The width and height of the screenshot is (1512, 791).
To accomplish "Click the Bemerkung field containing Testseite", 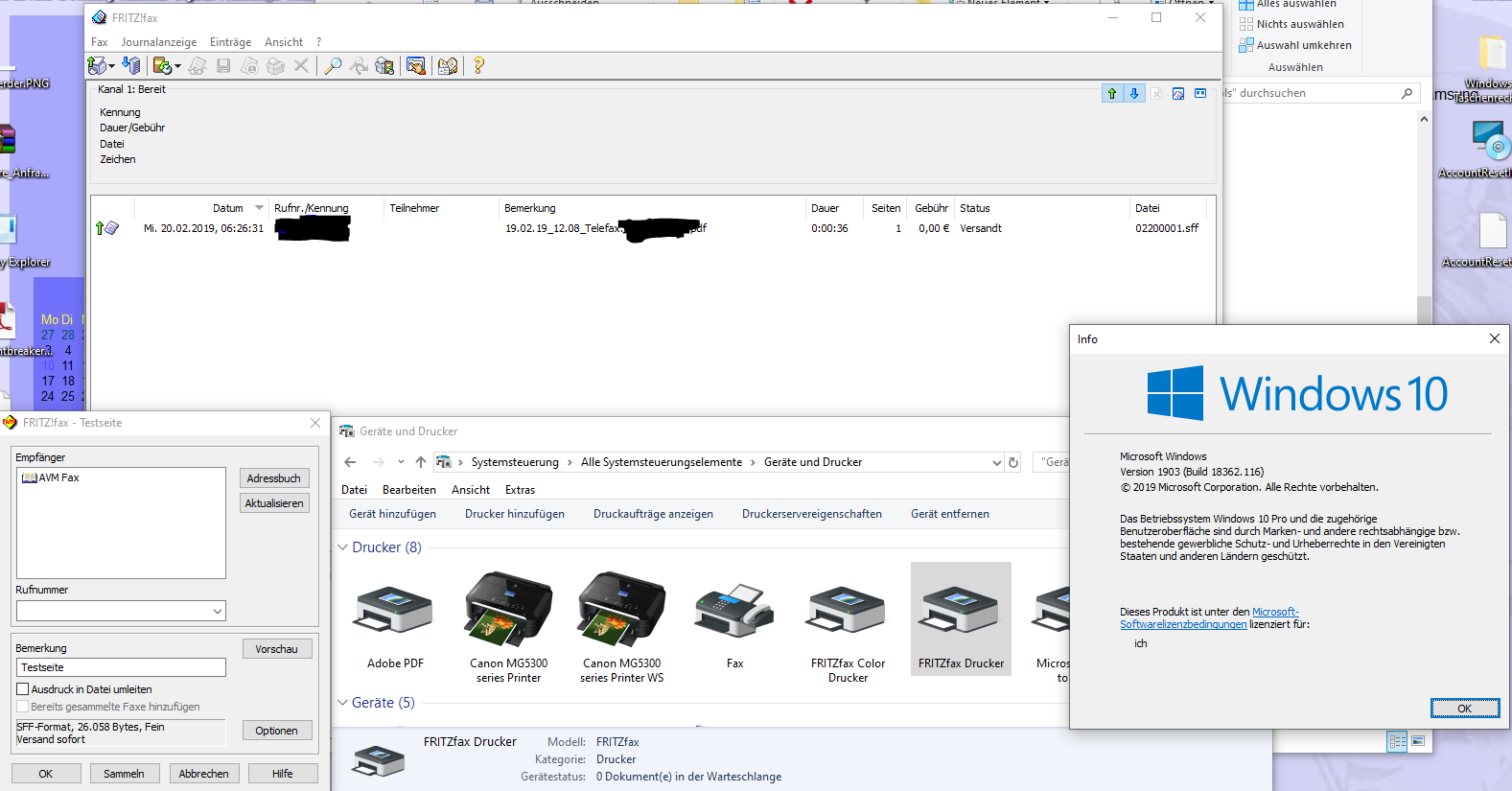I will click(x=121, y=667).
